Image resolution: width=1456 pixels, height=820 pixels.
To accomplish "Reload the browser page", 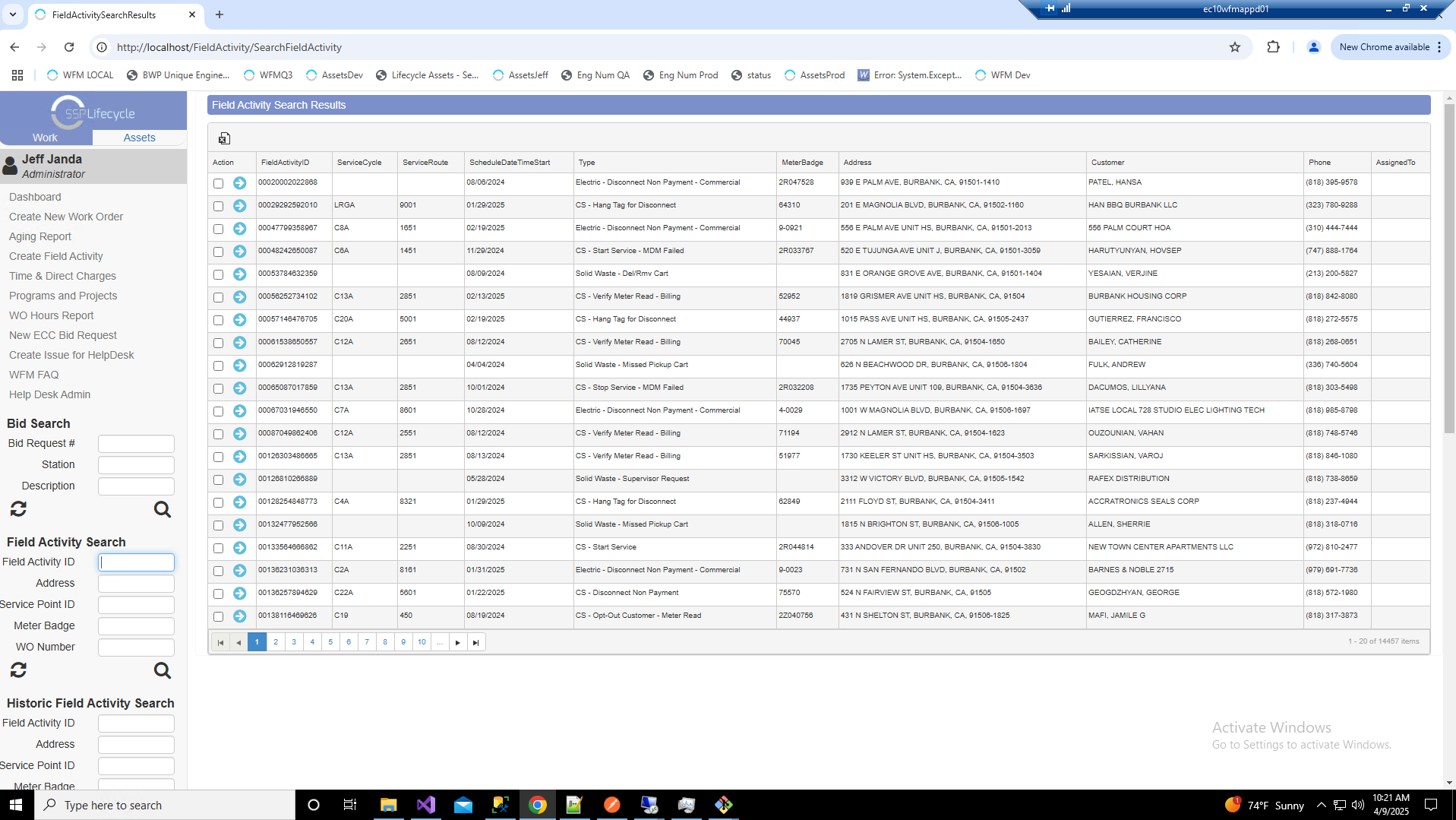I will (x=69, y=47).
